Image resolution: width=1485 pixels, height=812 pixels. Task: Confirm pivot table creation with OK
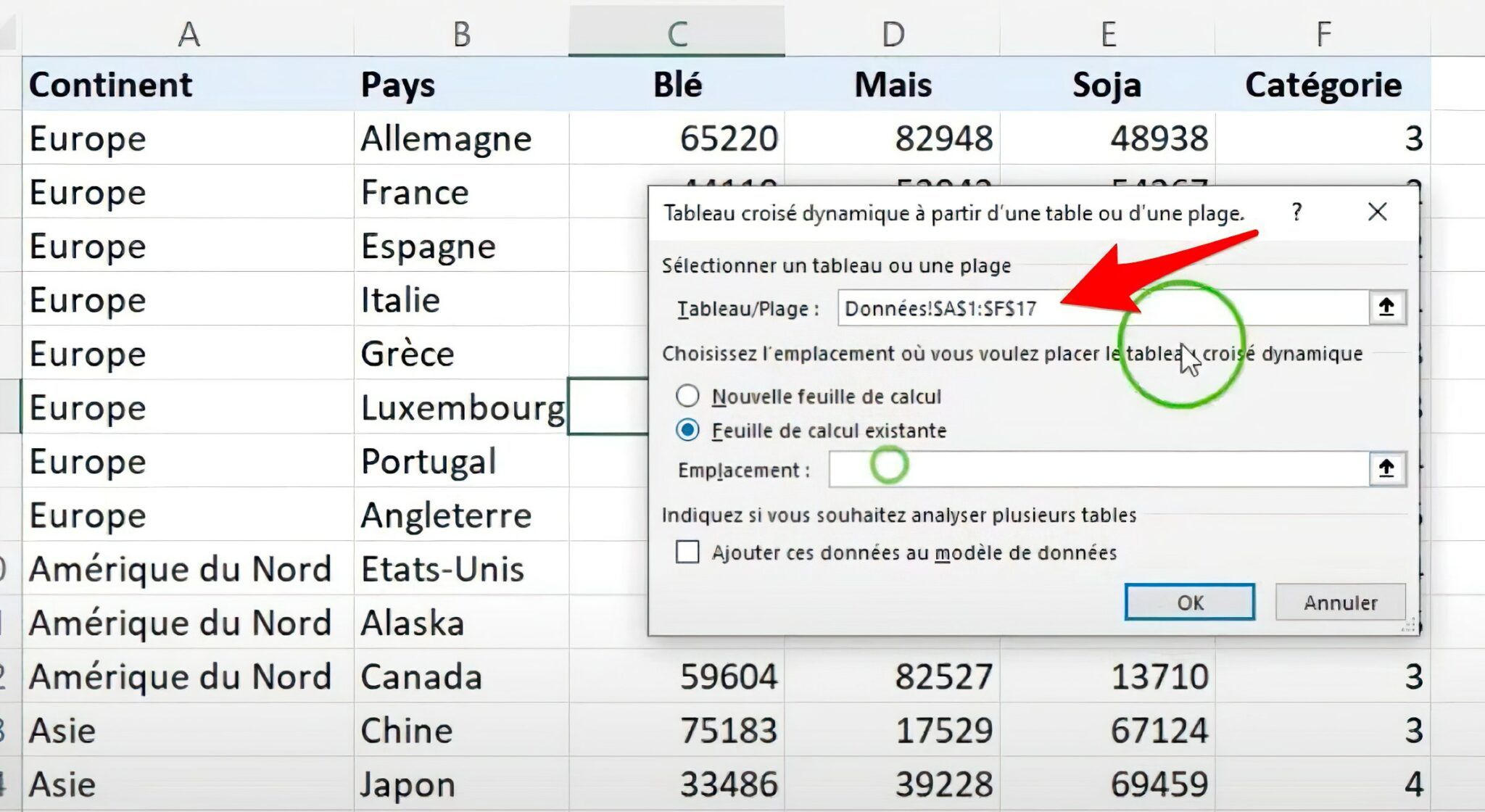[1189, 602]
